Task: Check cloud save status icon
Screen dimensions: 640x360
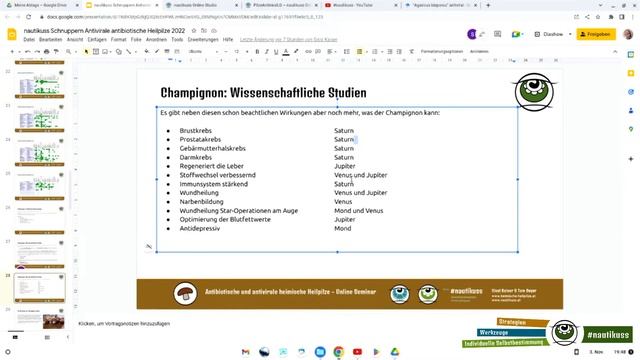Action: (213, 31)
